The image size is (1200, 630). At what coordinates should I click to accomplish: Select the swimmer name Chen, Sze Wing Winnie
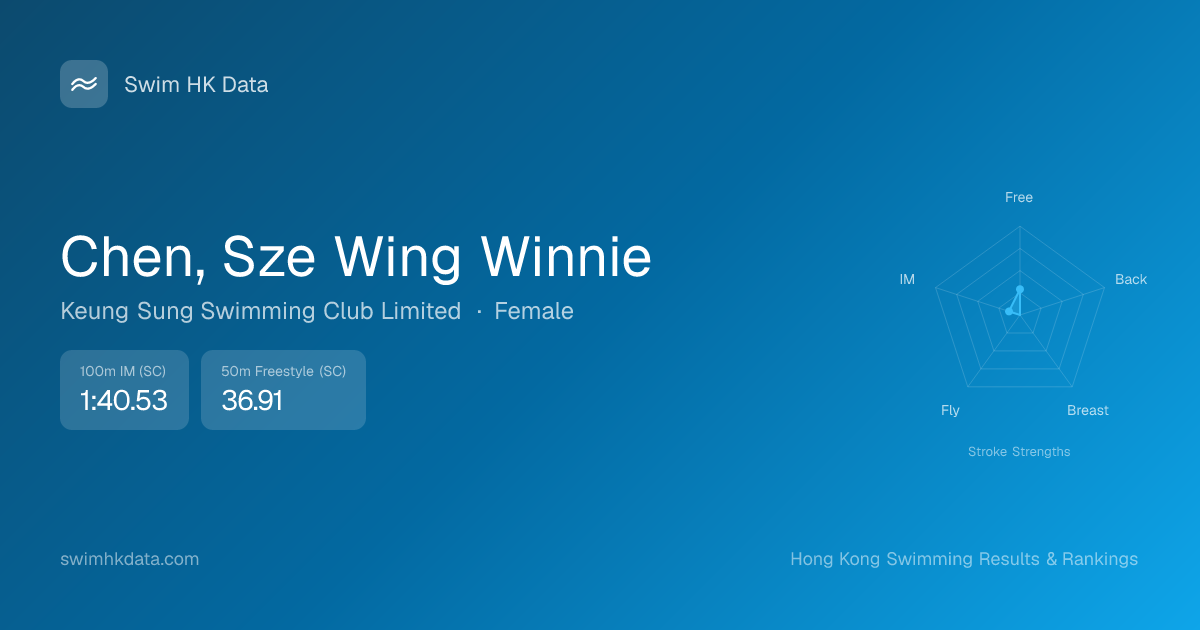click(356, 257)
